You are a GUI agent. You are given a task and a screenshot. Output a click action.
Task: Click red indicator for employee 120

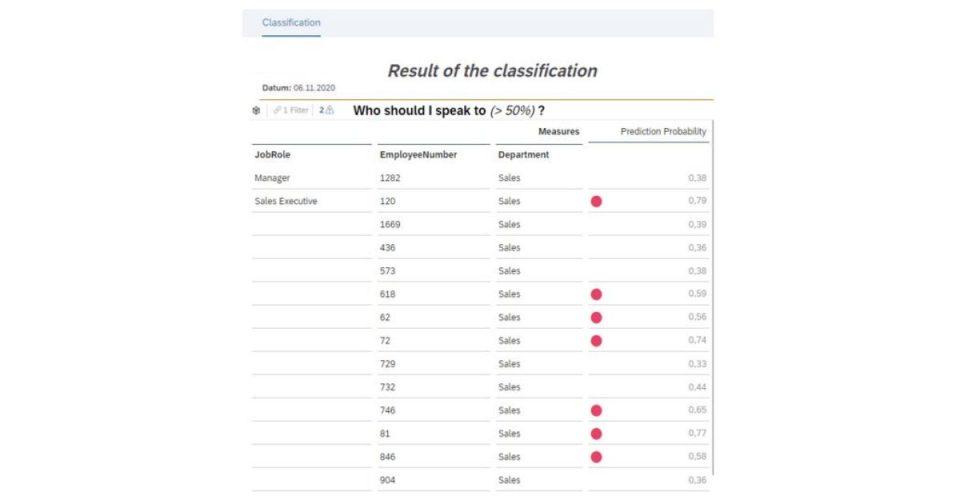click(596, 201)
